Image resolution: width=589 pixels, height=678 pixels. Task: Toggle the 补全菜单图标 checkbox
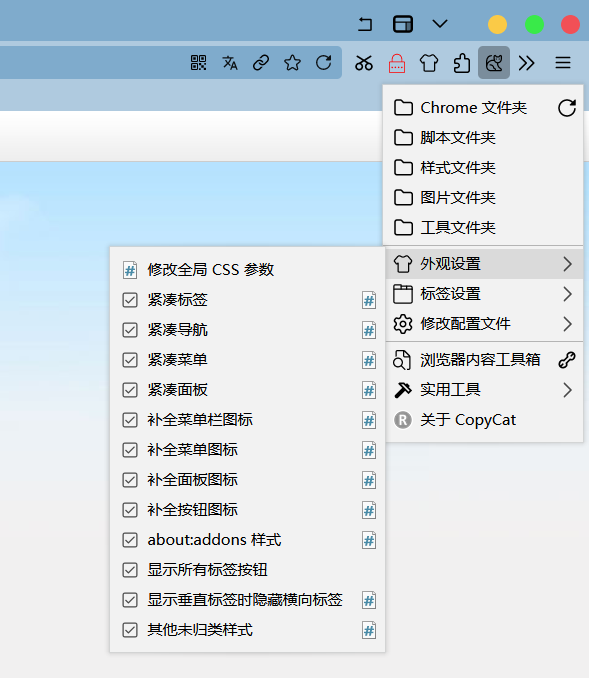coord(130,450)
